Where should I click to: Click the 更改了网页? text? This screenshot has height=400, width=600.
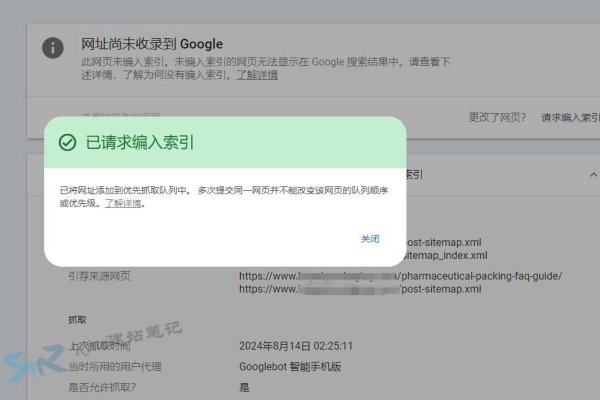click(497, 117)
